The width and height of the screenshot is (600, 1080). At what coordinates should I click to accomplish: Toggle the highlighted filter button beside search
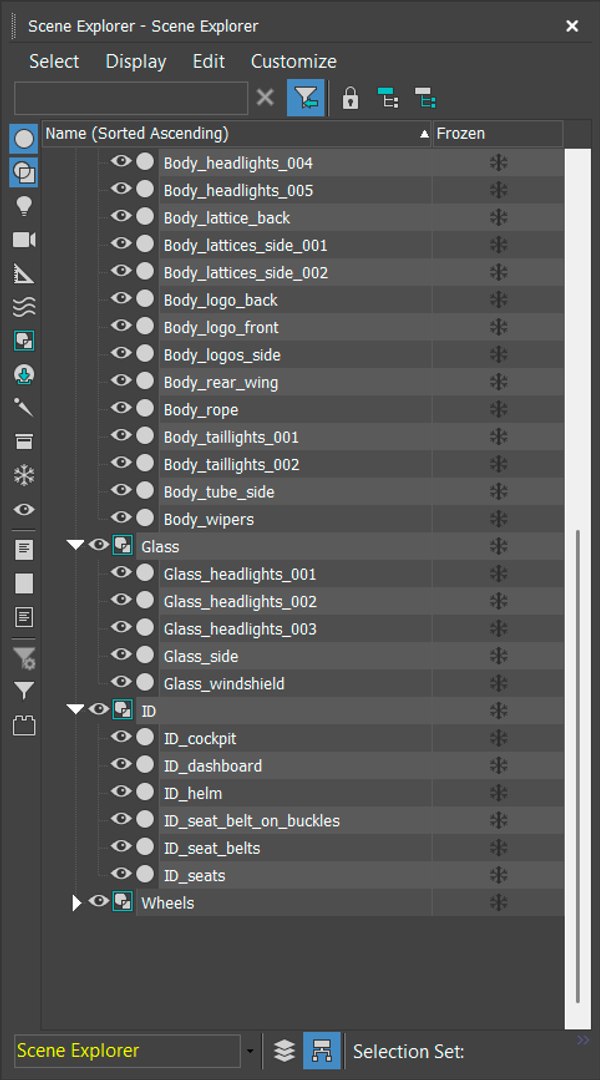tap(305, 98)
